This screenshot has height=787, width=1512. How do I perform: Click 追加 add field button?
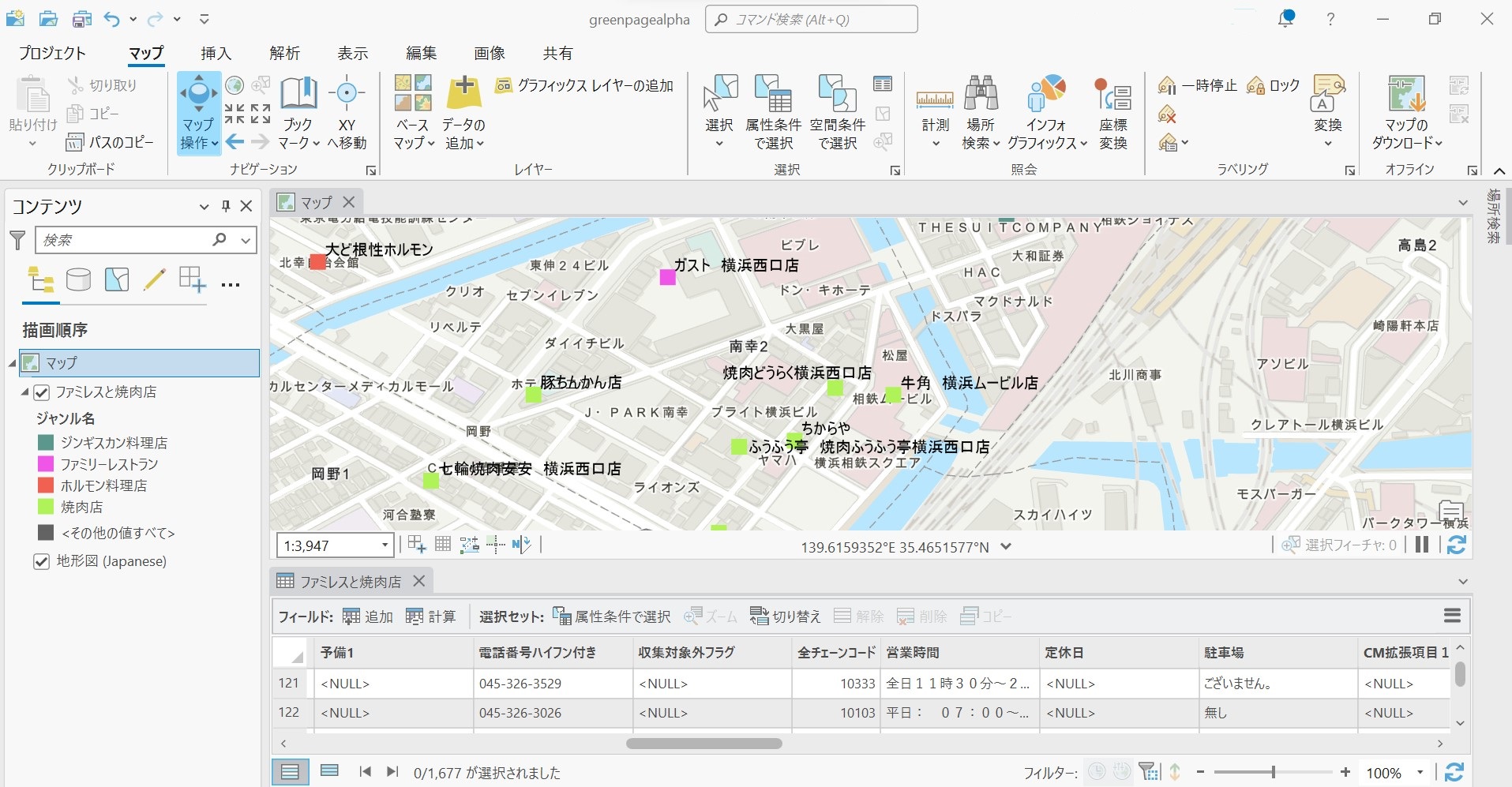point(367,616)
